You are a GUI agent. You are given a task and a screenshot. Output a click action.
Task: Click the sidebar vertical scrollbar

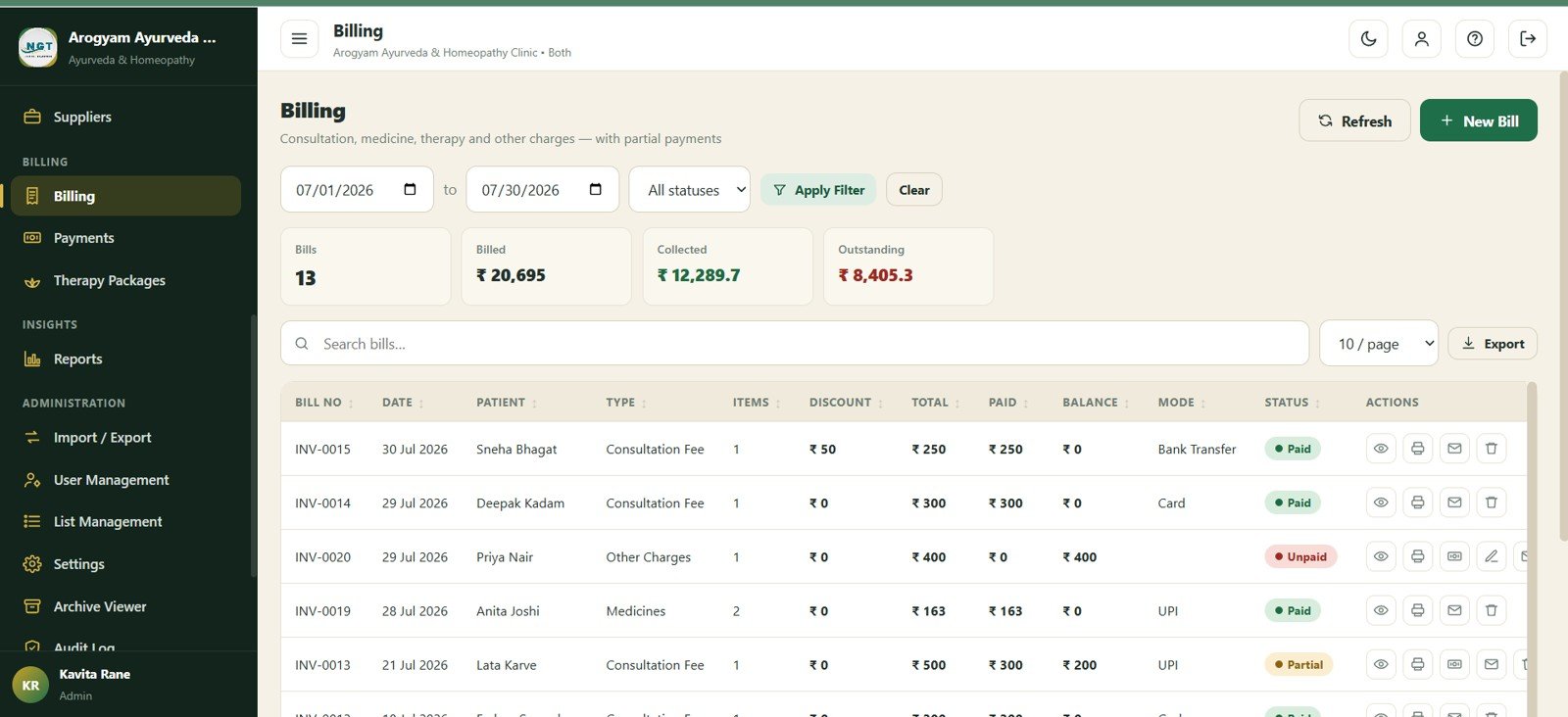(253, 446)
